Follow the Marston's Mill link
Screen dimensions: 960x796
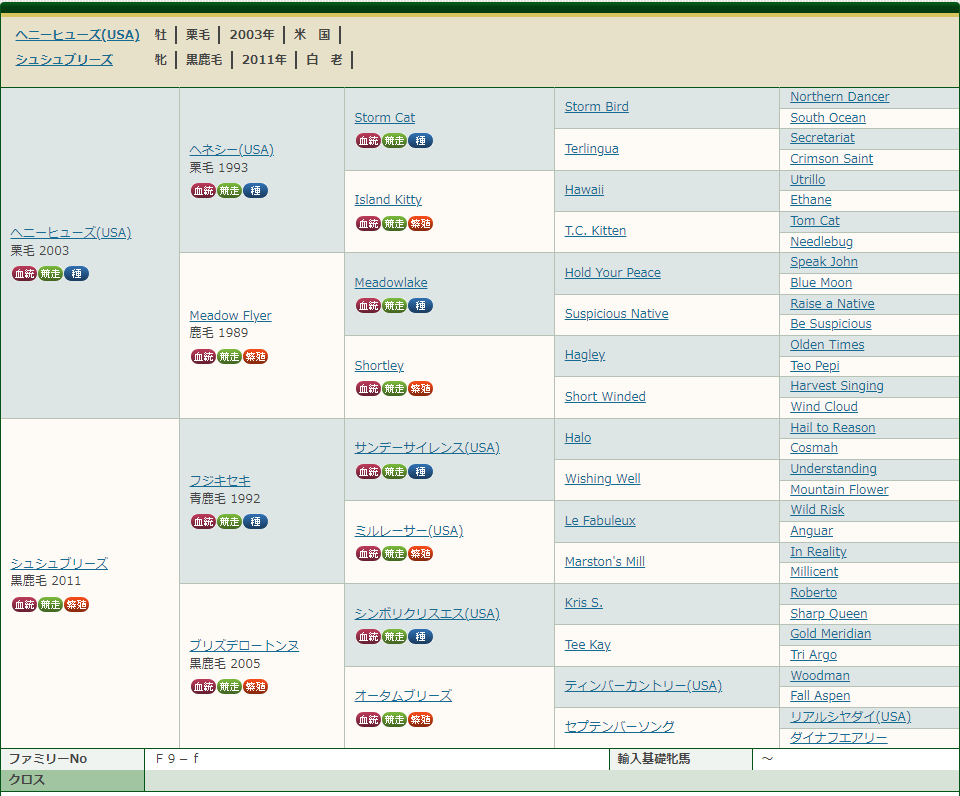point(605,561)
